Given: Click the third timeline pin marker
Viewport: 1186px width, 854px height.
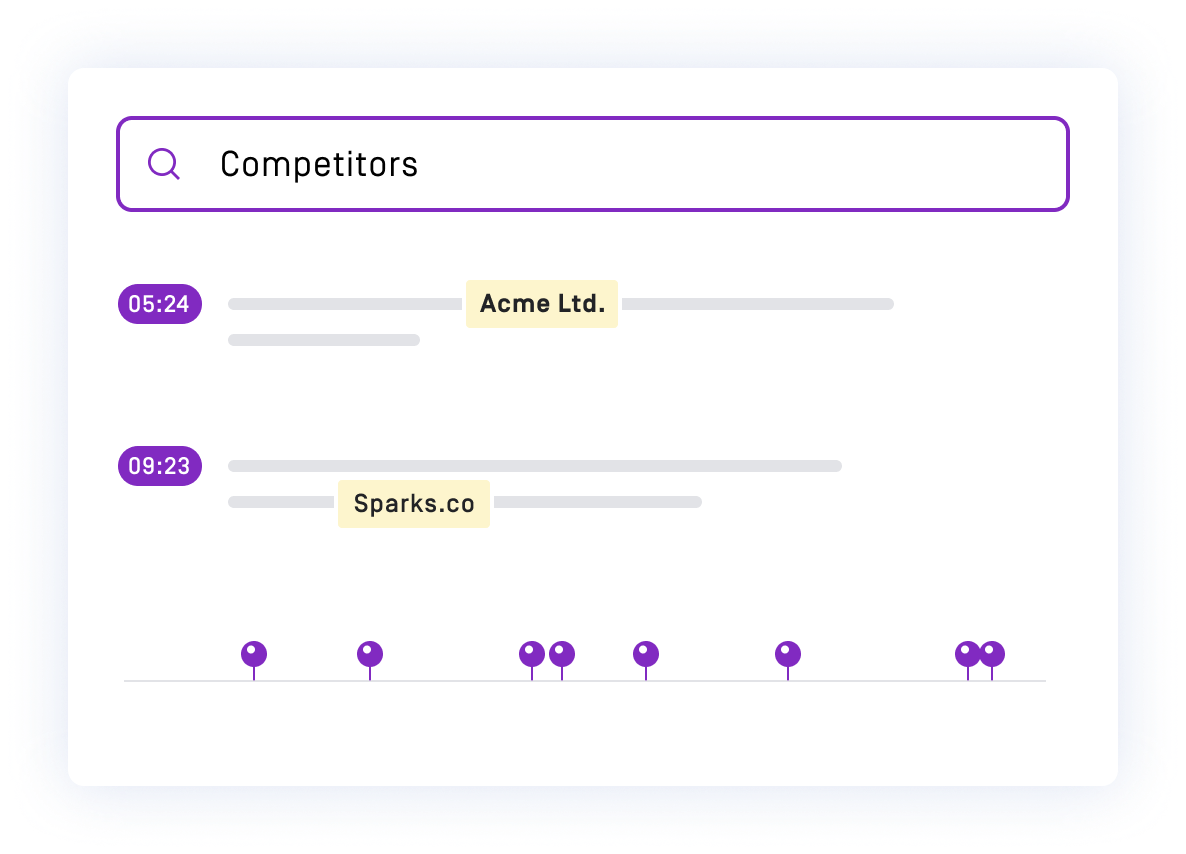Looking at the screenshot, I should (532, 660).
